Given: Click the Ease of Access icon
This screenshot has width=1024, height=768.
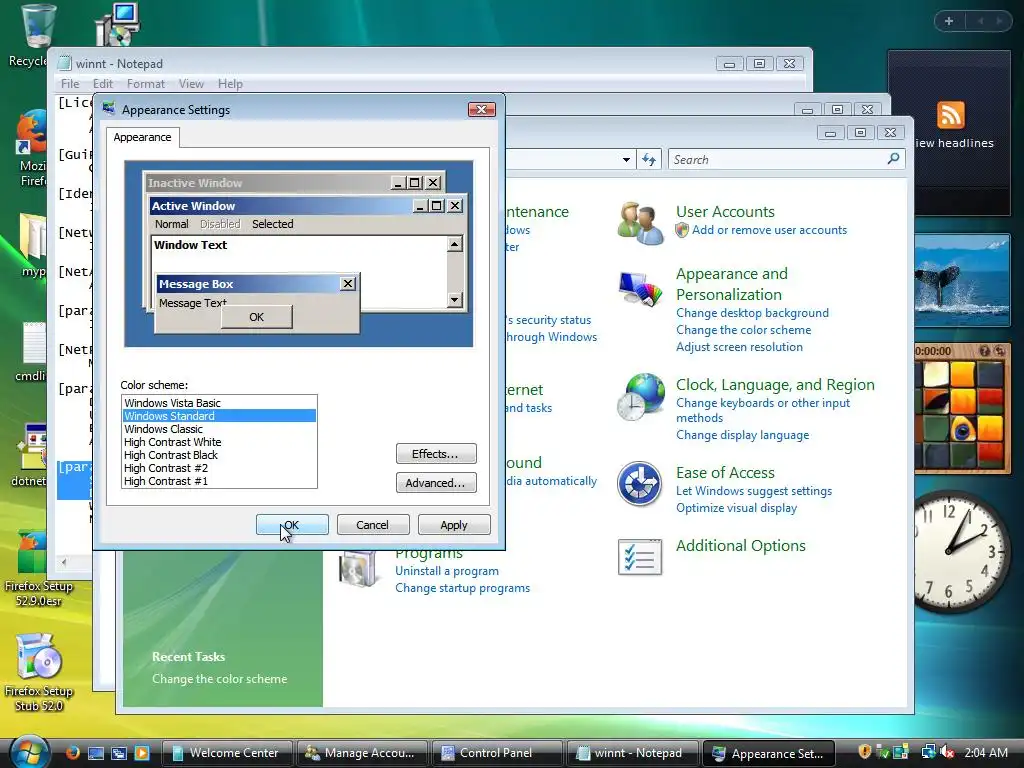Looking at the screenshot, I should (x=639, y=484).
